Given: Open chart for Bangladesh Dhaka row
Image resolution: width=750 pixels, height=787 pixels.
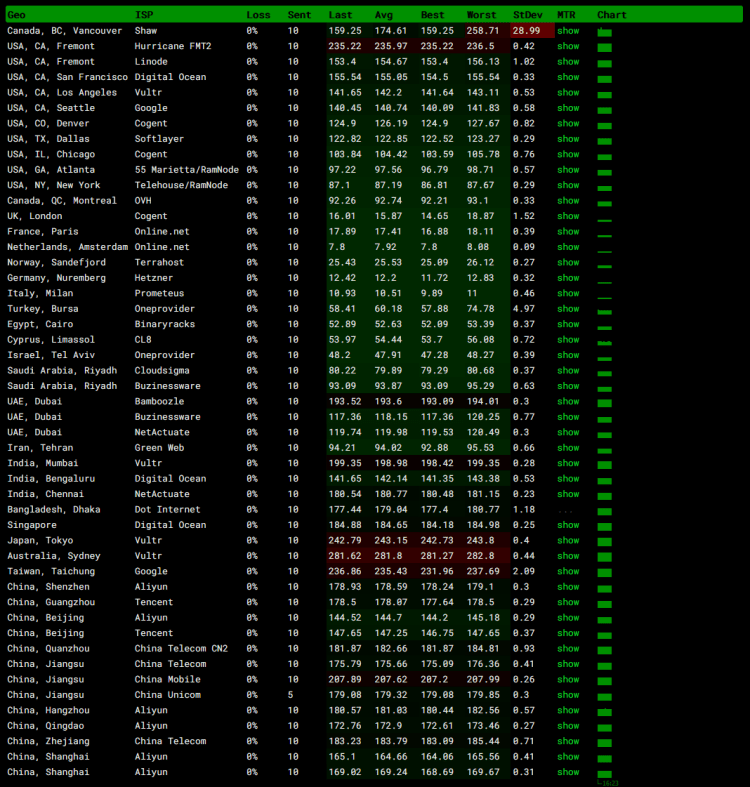Looking at the screenshot, I should (x=604, y=511).
